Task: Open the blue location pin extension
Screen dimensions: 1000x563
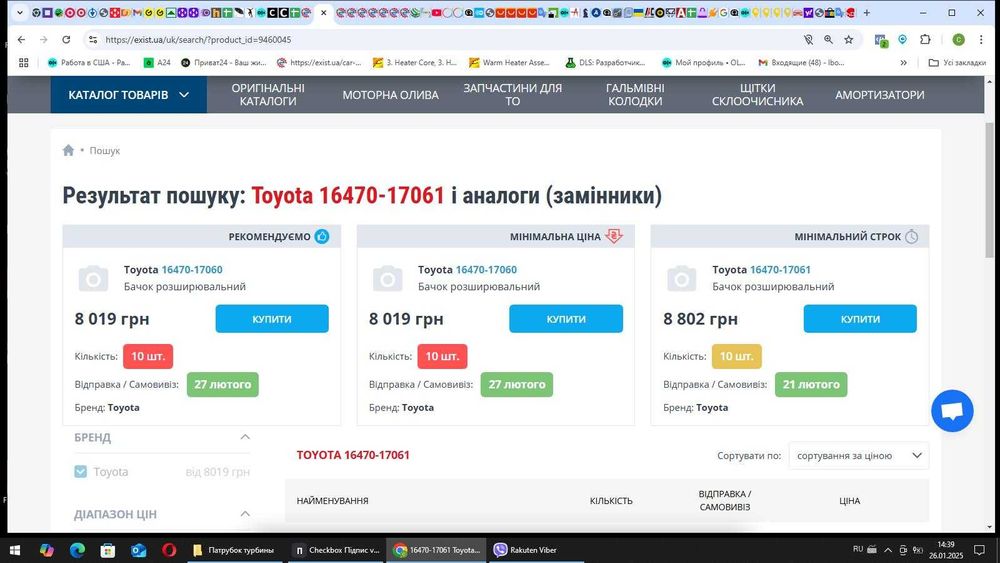Action: pos(902,40)
